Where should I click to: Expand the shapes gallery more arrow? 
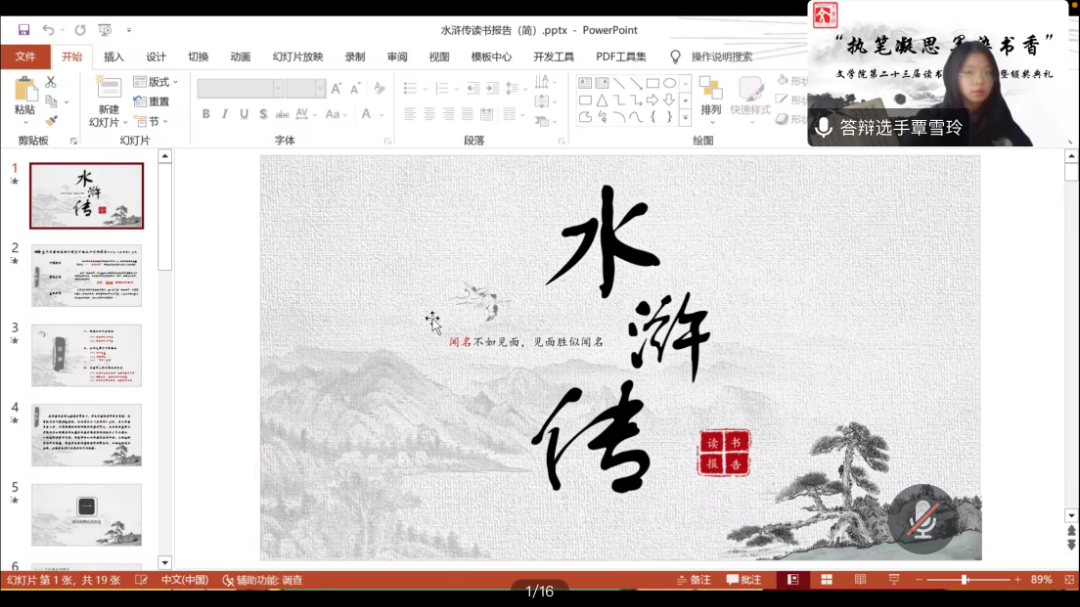click(x=685, y=118)
